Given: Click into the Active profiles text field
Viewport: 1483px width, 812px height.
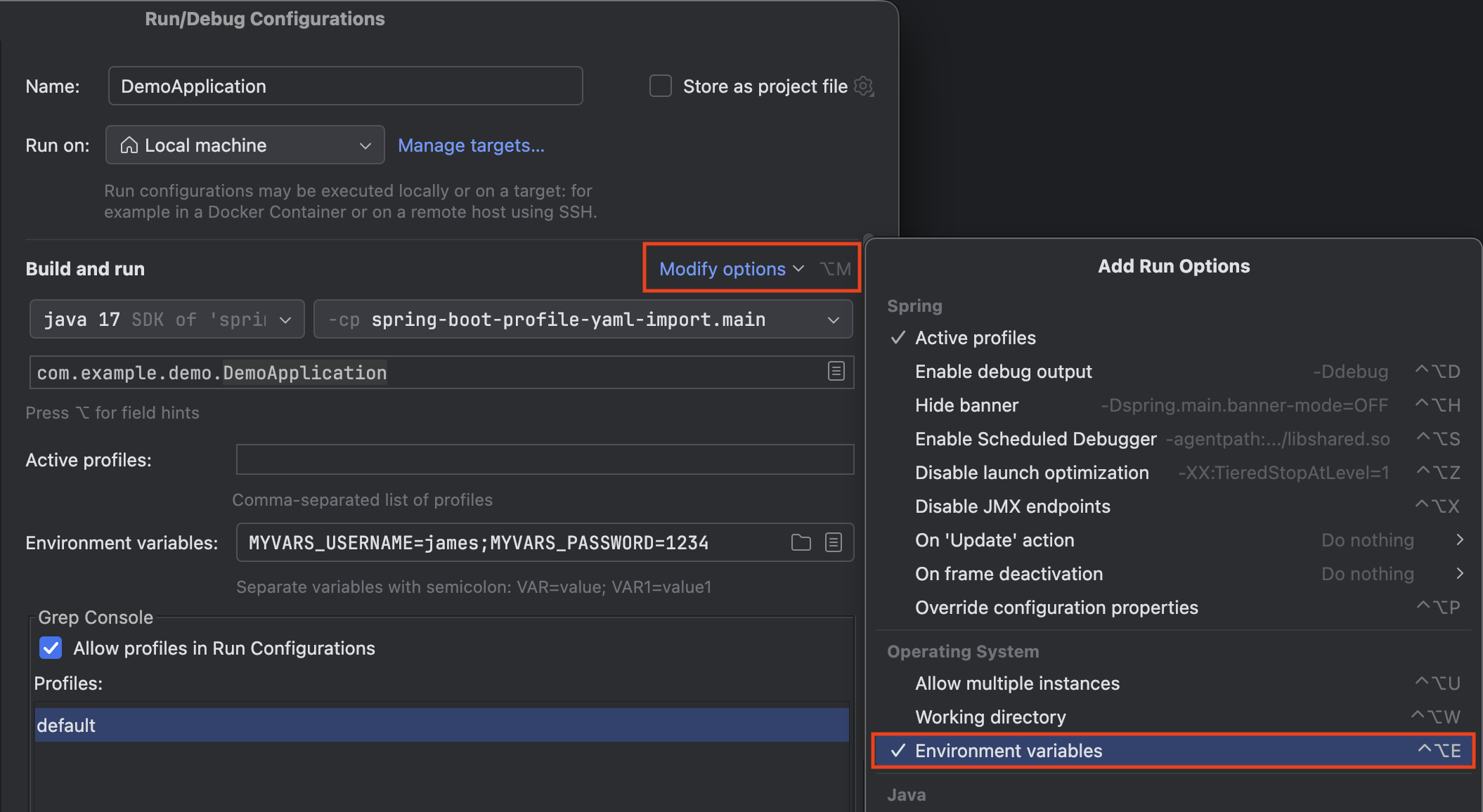Looking at the screenshot, I should click(545, 459).
